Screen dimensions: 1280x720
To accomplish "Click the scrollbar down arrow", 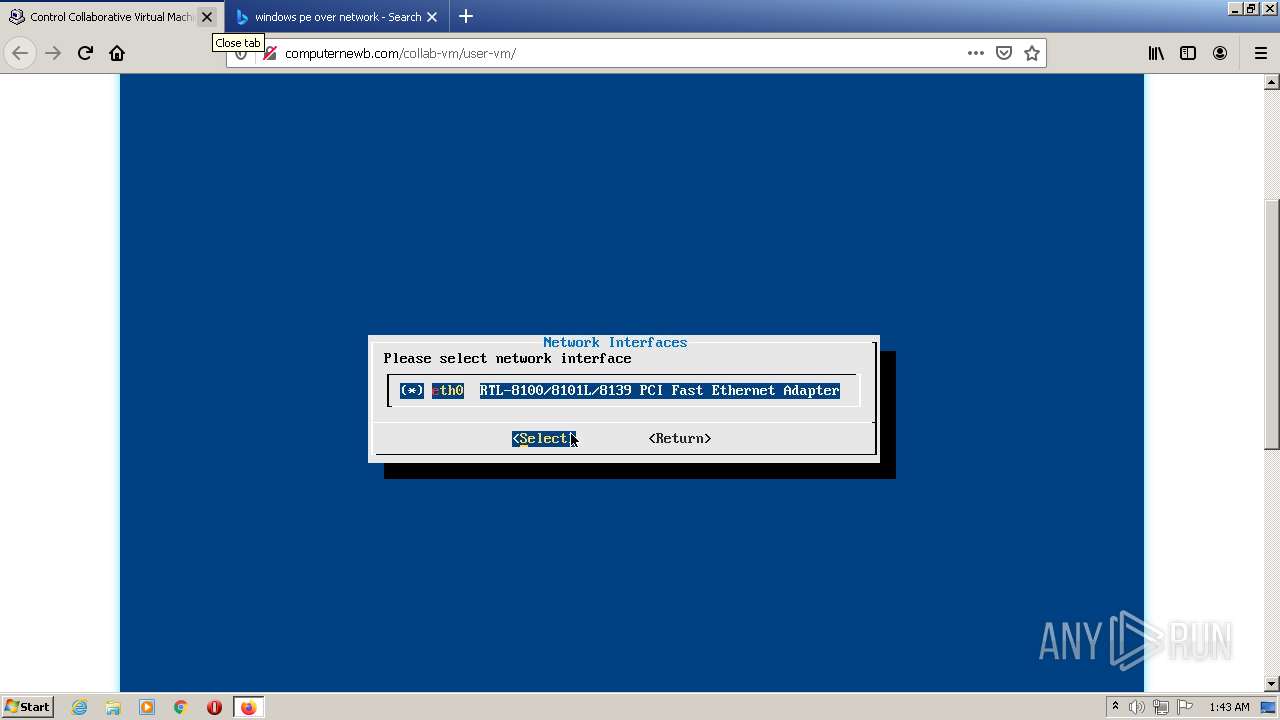I will 1272,684.
